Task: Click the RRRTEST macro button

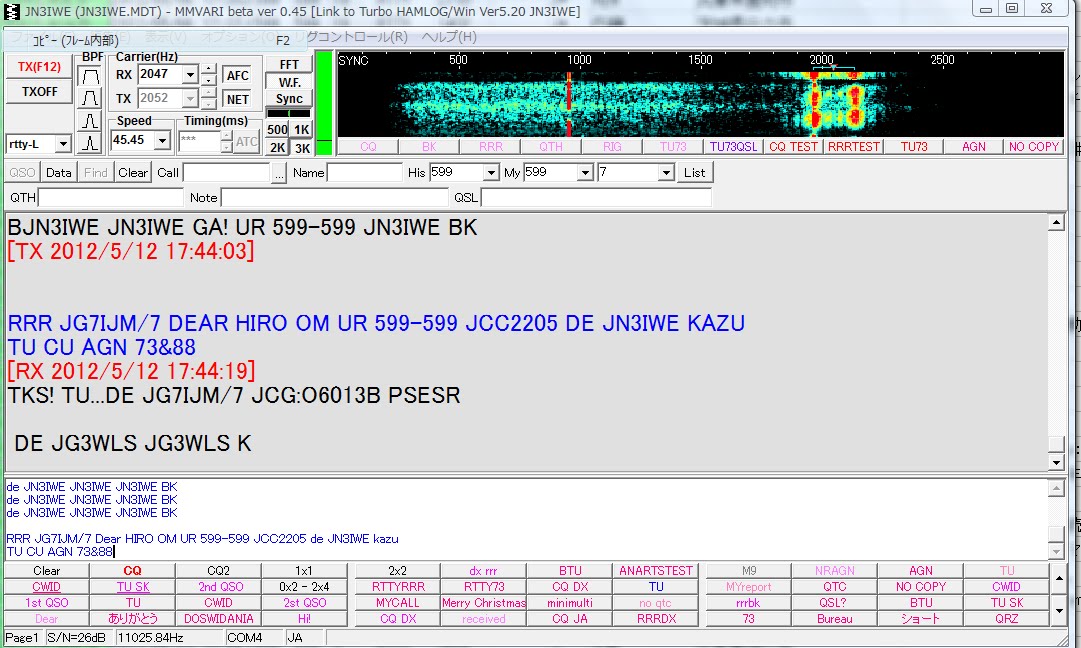Action: tap(854, 147)
